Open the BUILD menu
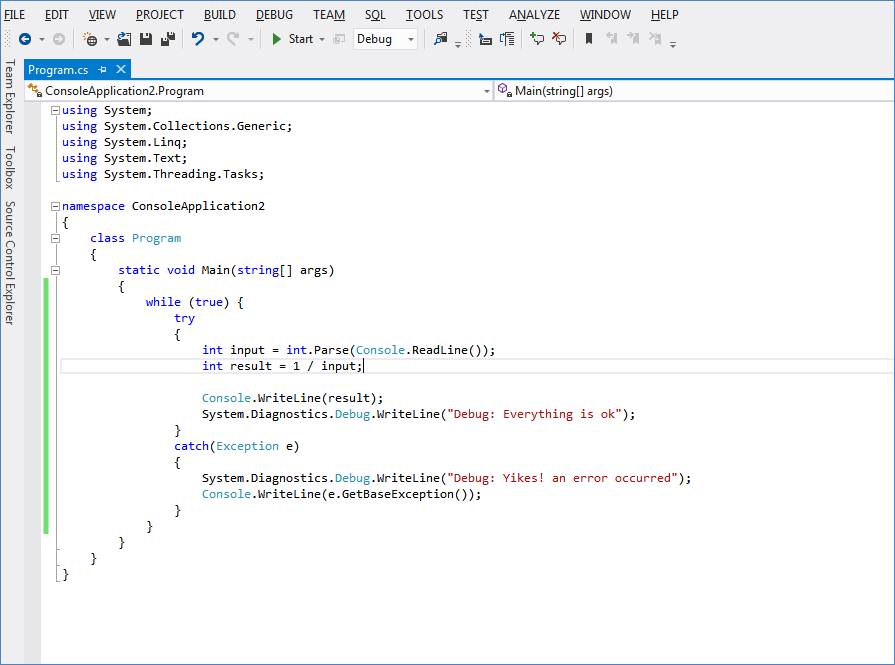This screenshot has width=895, height=665. 220,15
